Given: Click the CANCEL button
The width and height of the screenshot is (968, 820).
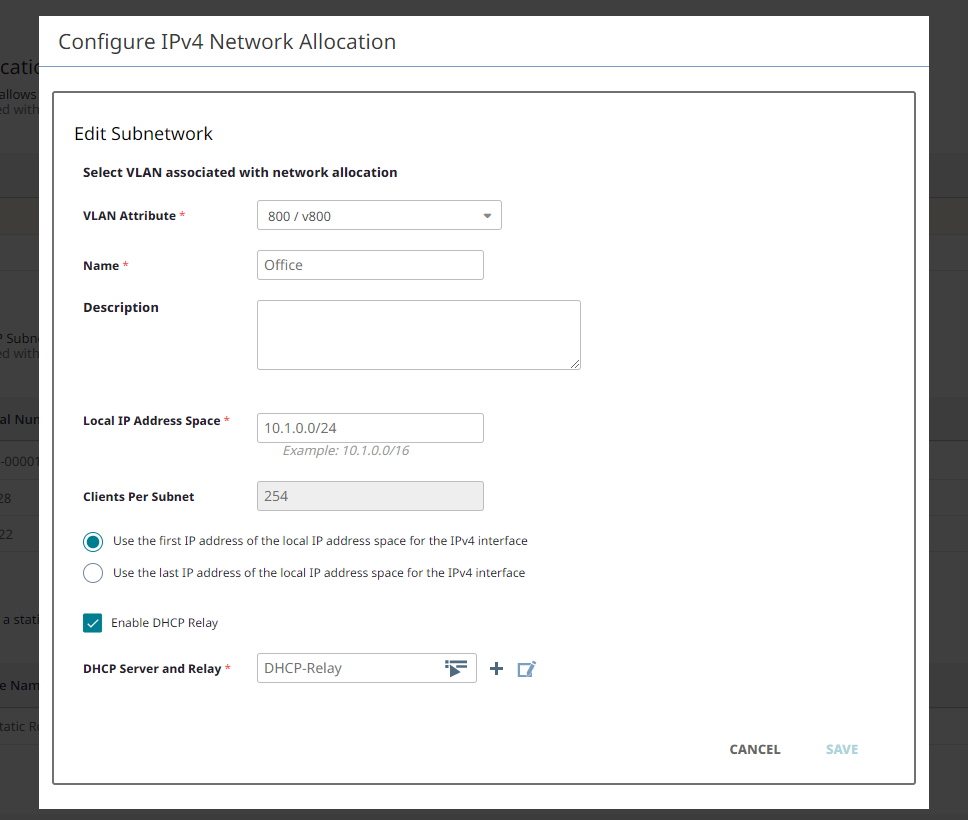Looking at the screenshot, I should coord(754,749).
